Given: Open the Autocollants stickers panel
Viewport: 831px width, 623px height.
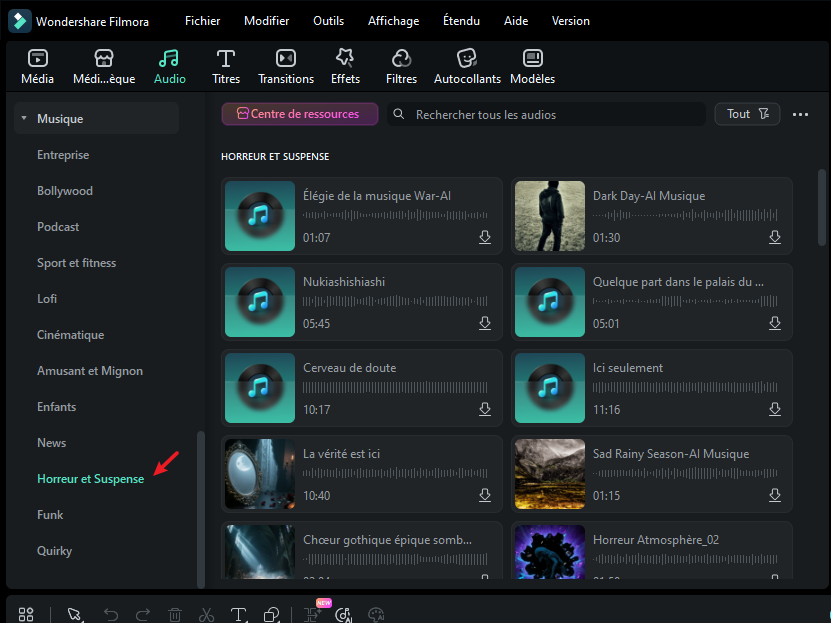Looking at the screenshot, I should [x=465, y=67].
